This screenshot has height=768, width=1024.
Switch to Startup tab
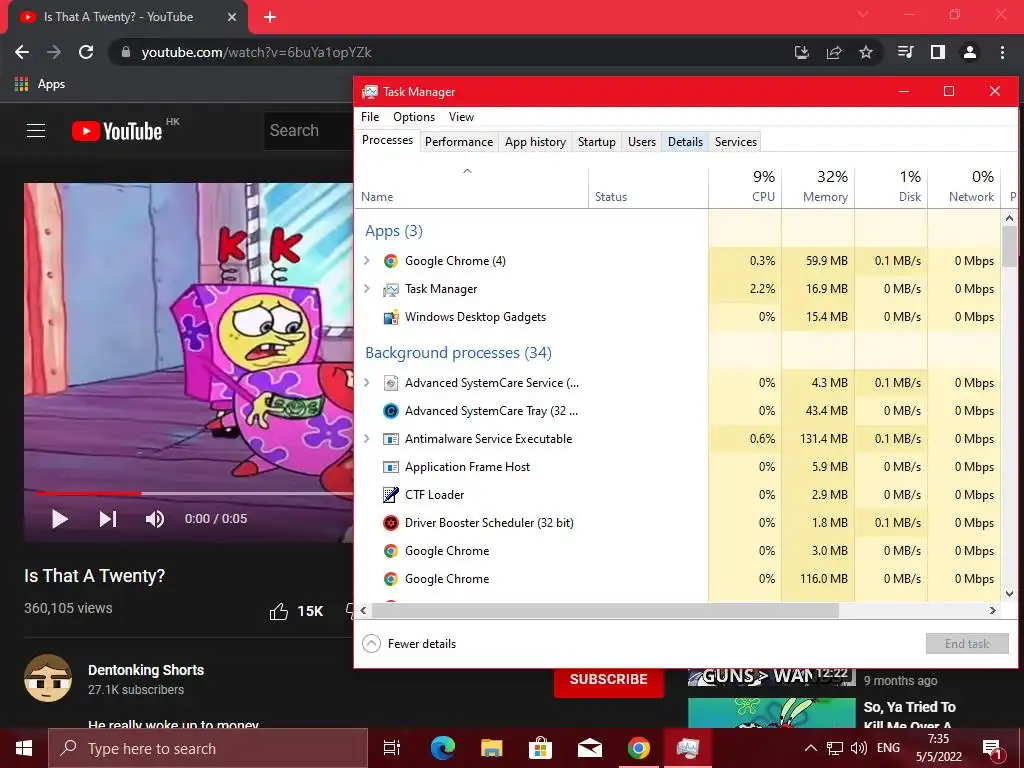[x=596, y=142]
